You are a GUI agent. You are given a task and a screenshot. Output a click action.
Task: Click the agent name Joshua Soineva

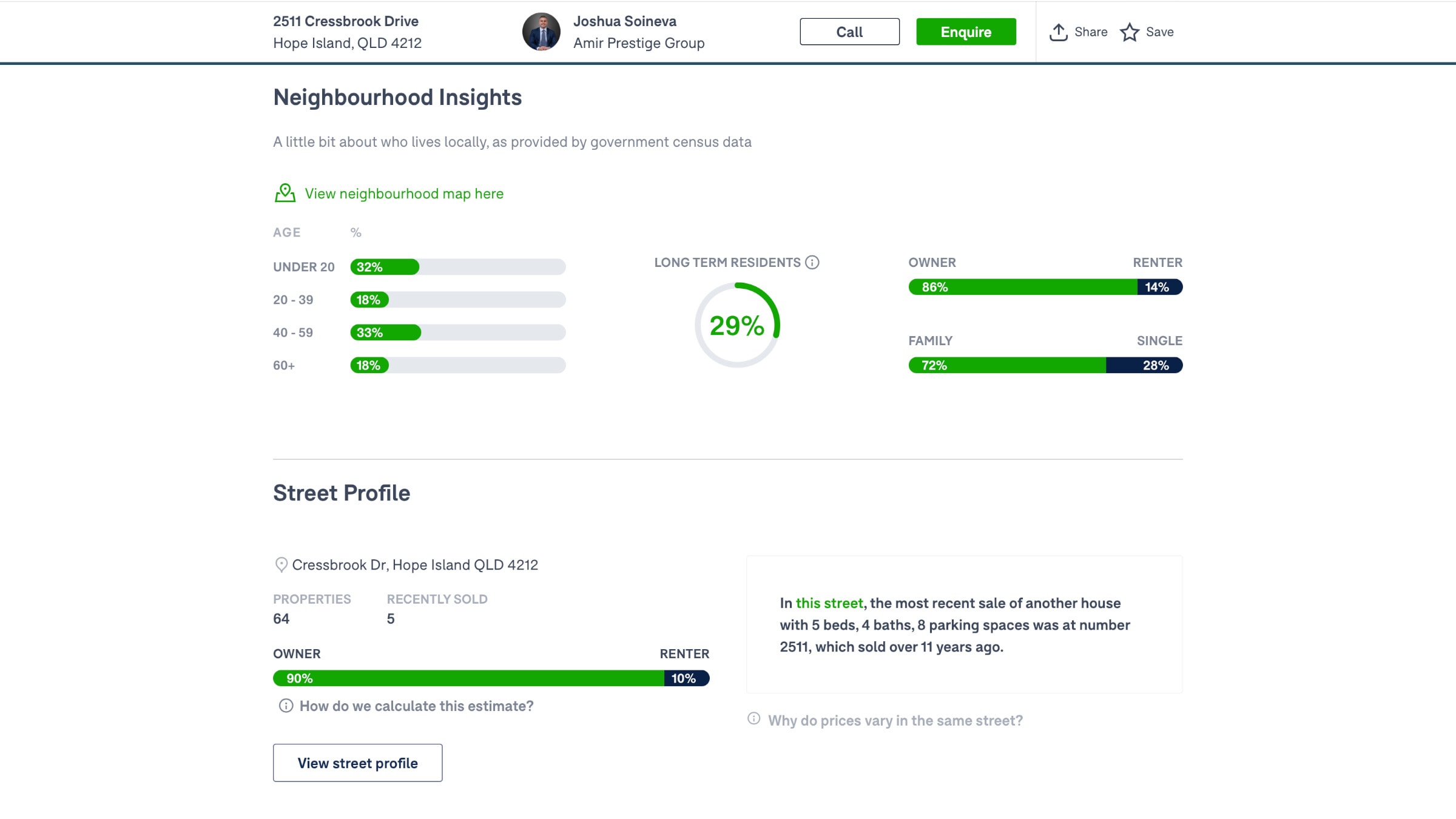coord(624,21)
